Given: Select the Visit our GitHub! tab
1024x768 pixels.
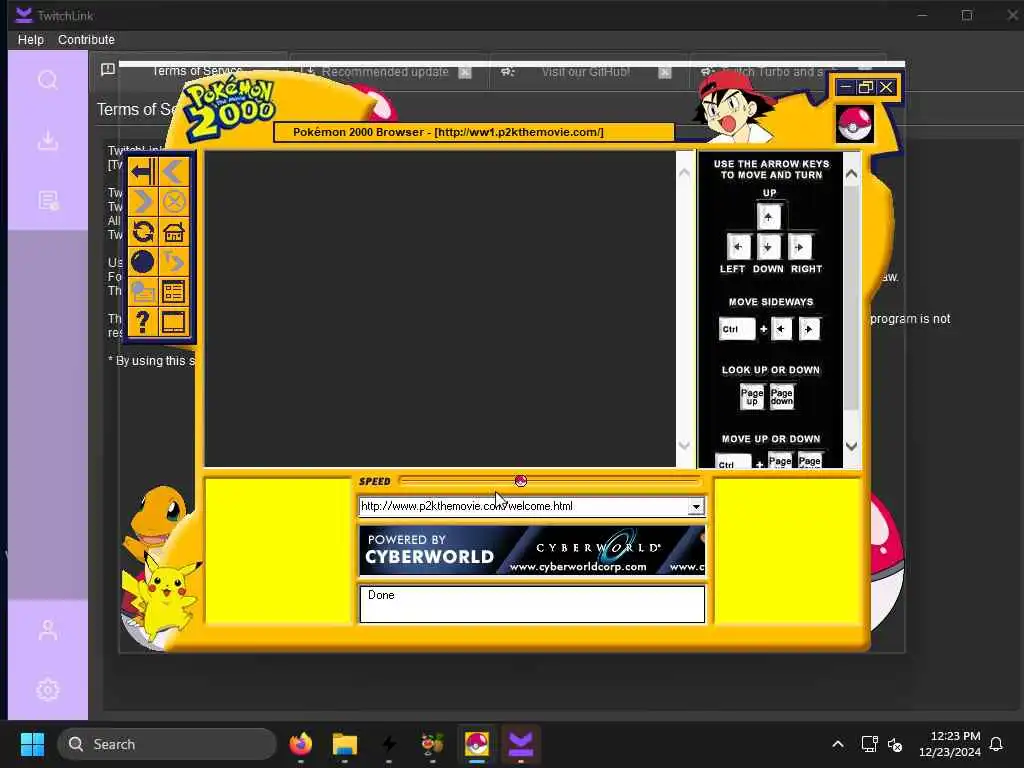Looking at the screenshot, I should [x=586, y=72].
